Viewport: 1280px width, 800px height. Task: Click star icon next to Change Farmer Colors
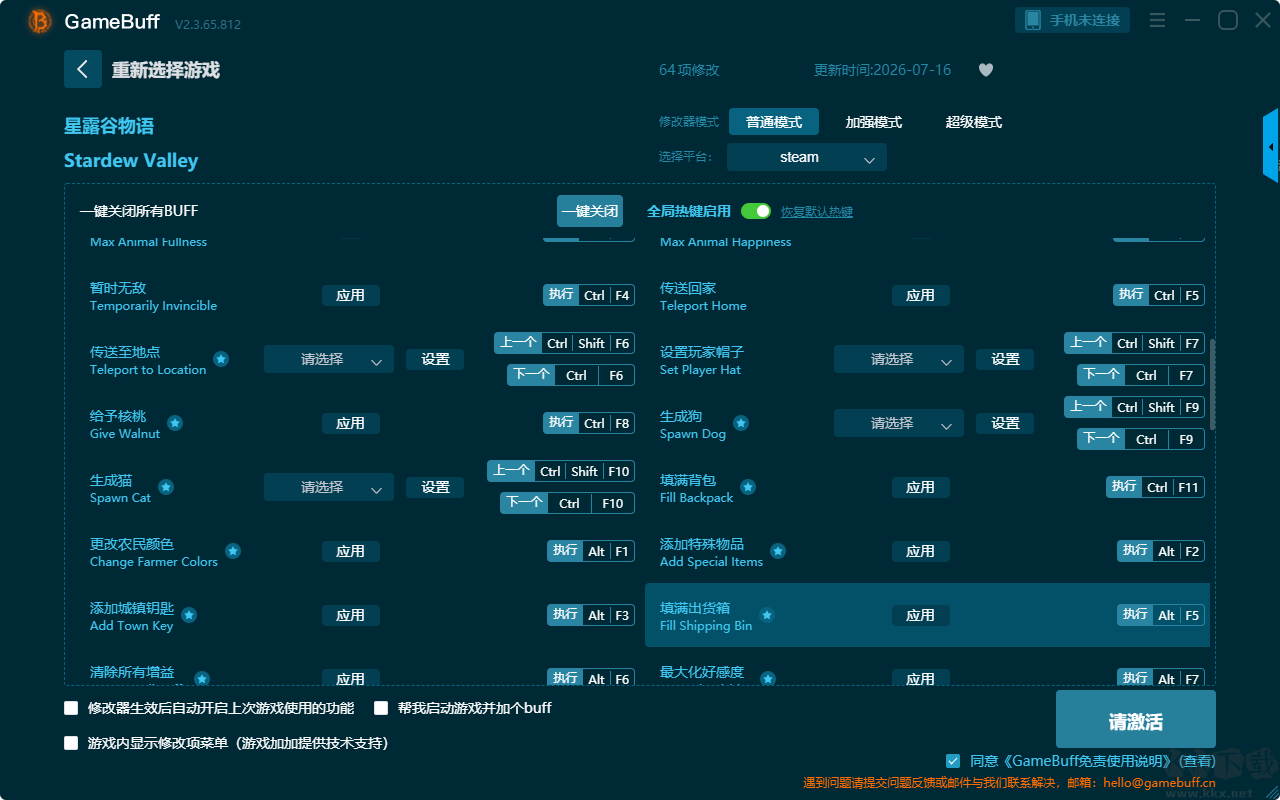[x=233, y=551]
